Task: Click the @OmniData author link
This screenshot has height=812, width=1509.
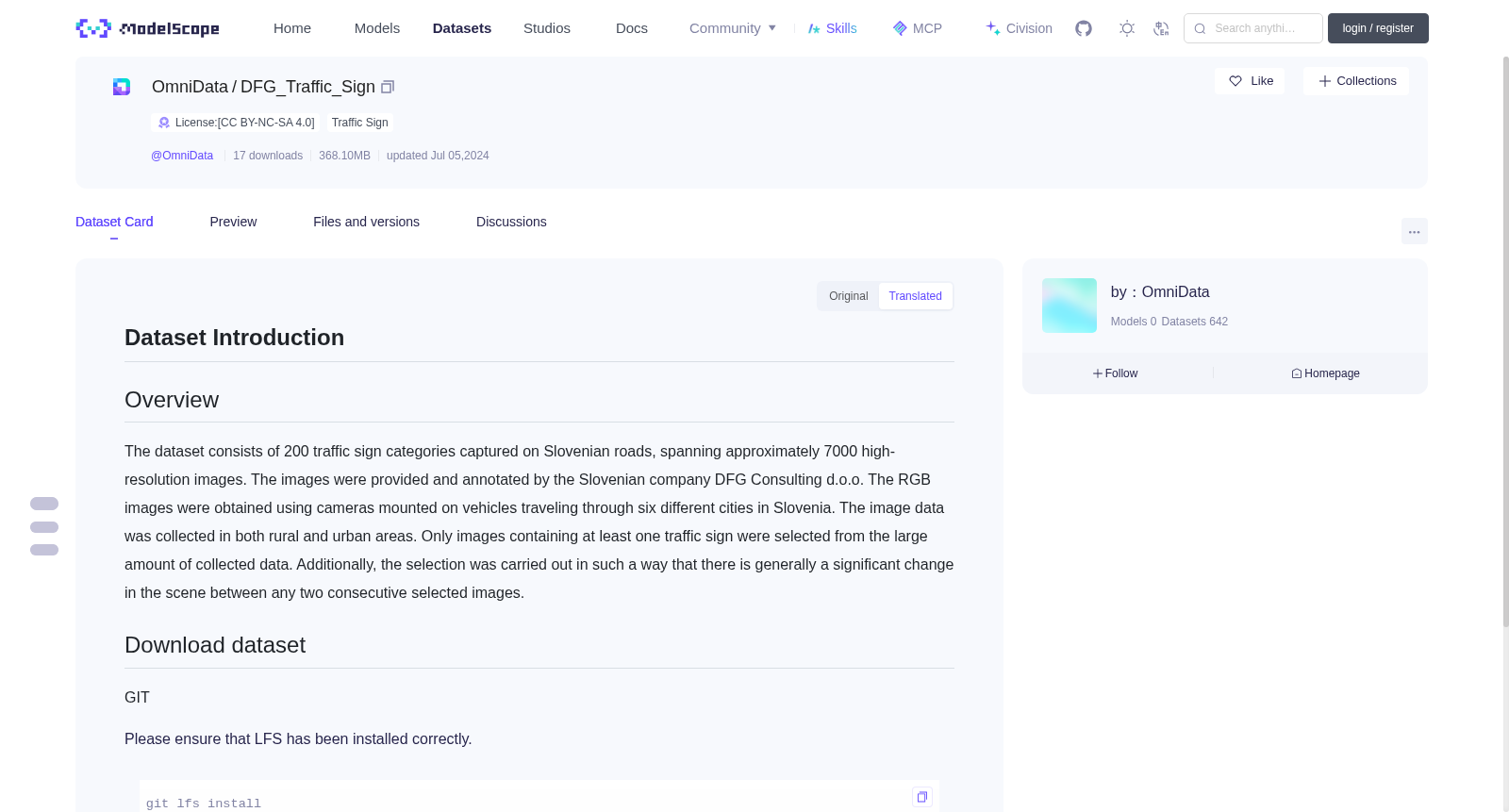Action: click(x=182, y=156)
